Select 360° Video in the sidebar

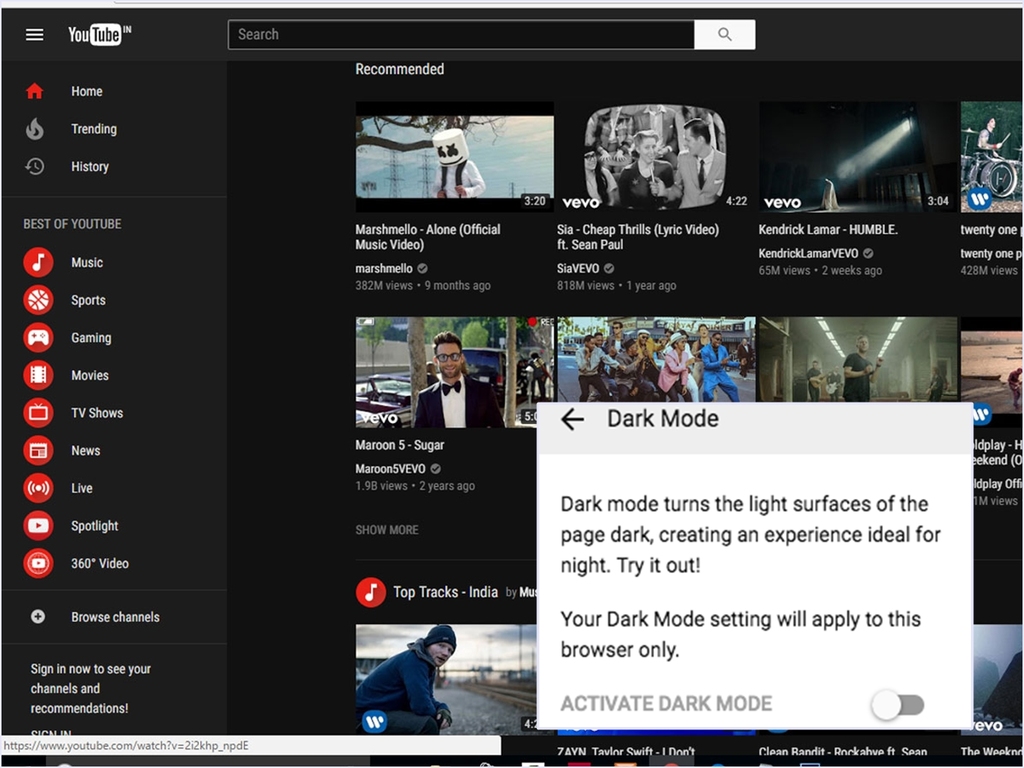pyautogui.click(x=100, y=564)
